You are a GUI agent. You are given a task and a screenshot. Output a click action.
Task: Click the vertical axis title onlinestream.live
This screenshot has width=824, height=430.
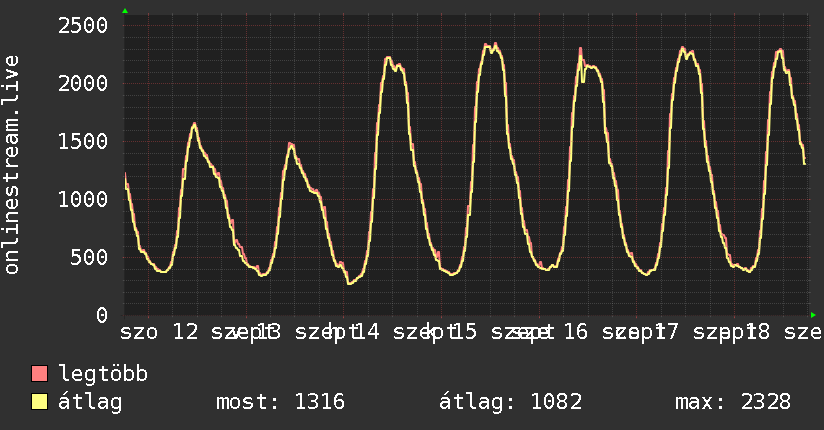click(x=11, y=165)
